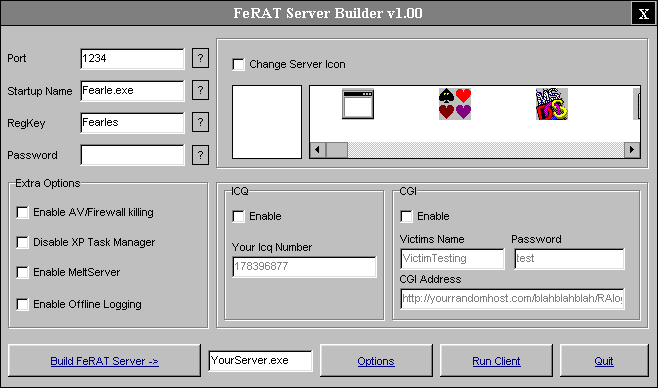
Task: Toggle Disable XP Task Manager
Action: point(22,242)
